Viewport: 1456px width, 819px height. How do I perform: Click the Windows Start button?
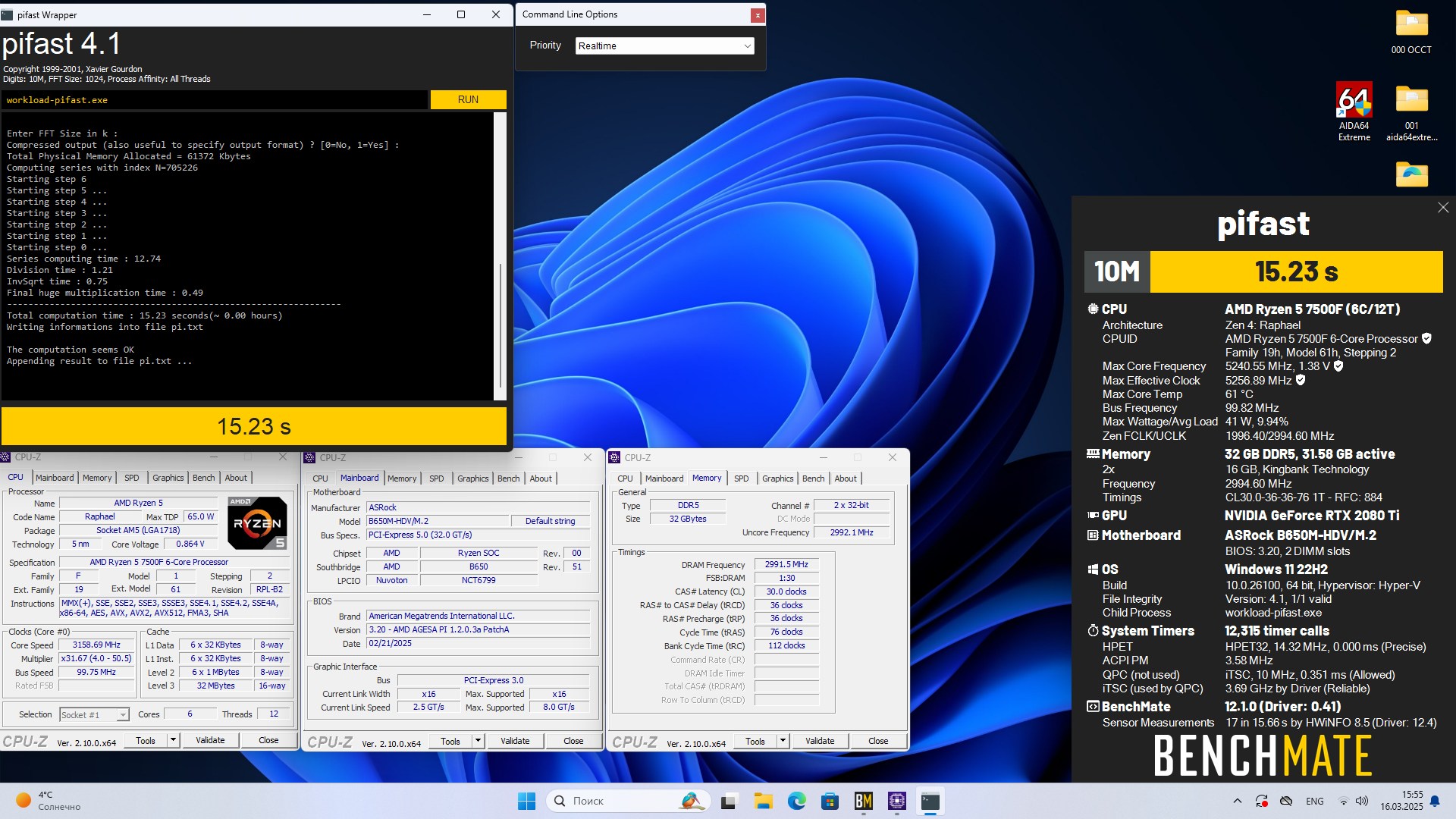[526, 801]
